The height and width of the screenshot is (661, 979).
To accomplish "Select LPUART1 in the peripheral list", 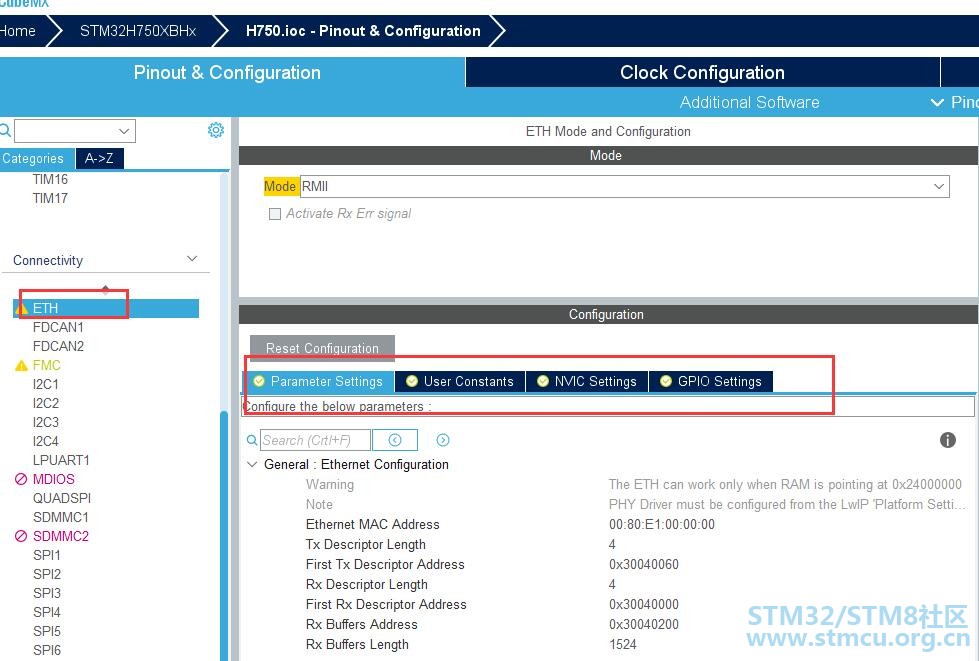I will 61,460.
